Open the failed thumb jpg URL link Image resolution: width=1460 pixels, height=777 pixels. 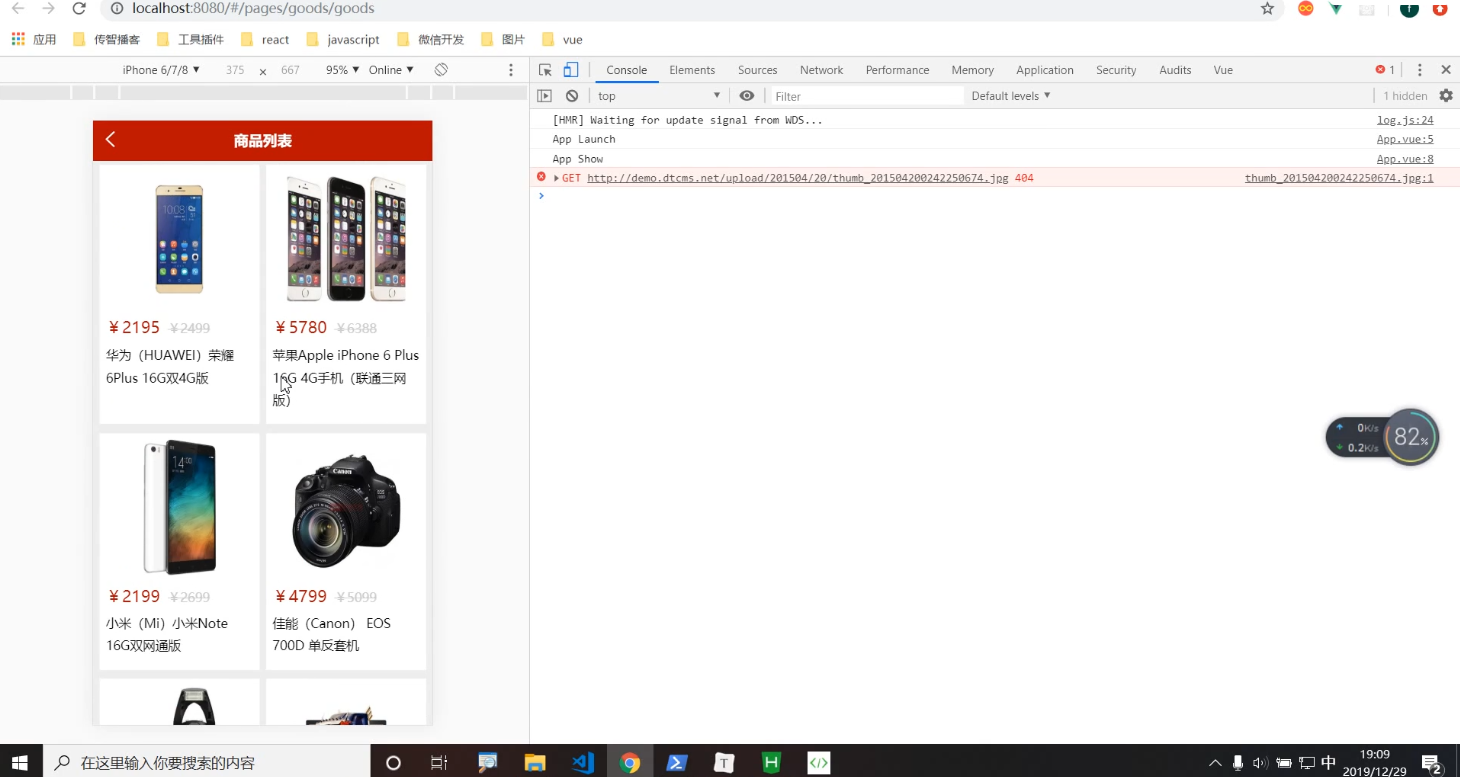point(797,178)
